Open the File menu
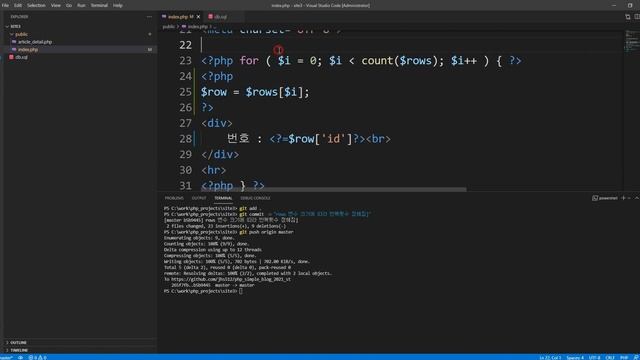Screen dimensions: 640x360 pos(5,5)
